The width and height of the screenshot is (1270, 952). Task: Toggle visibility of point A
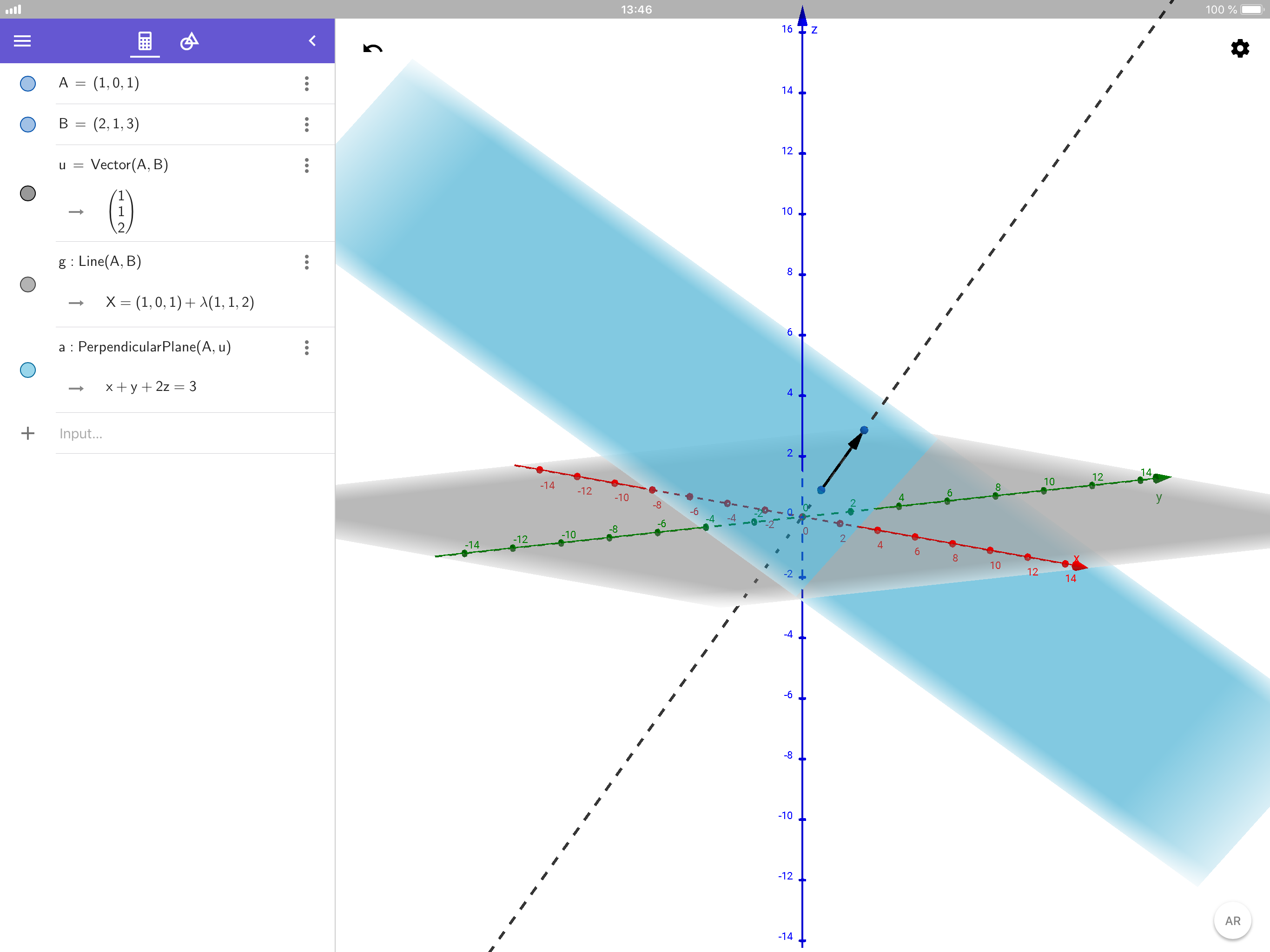coord(27,84)
